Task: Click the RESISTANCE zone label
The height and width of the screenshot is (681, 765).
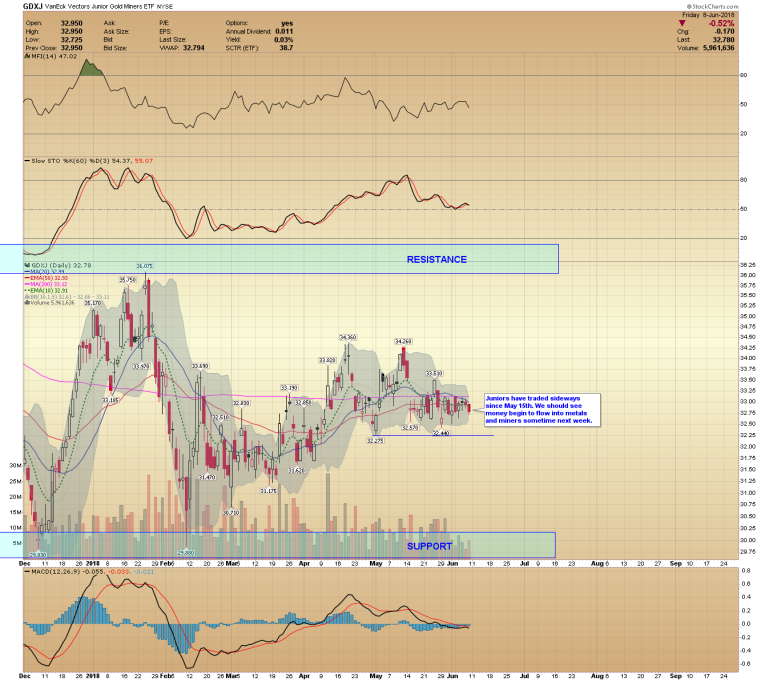Action: (x=436, y=259)
